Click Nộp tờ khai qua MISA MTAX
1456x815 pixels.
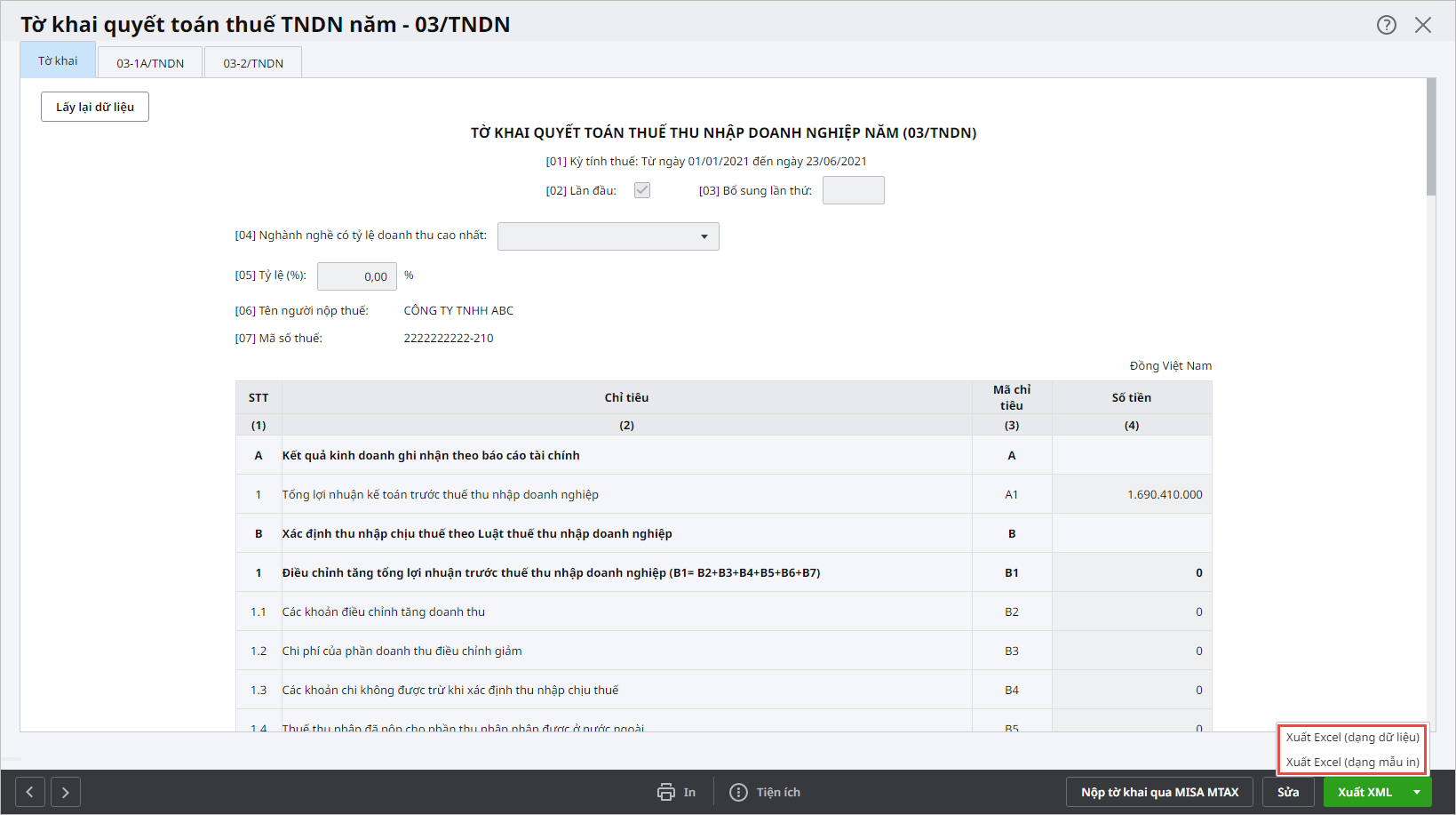1159,792
